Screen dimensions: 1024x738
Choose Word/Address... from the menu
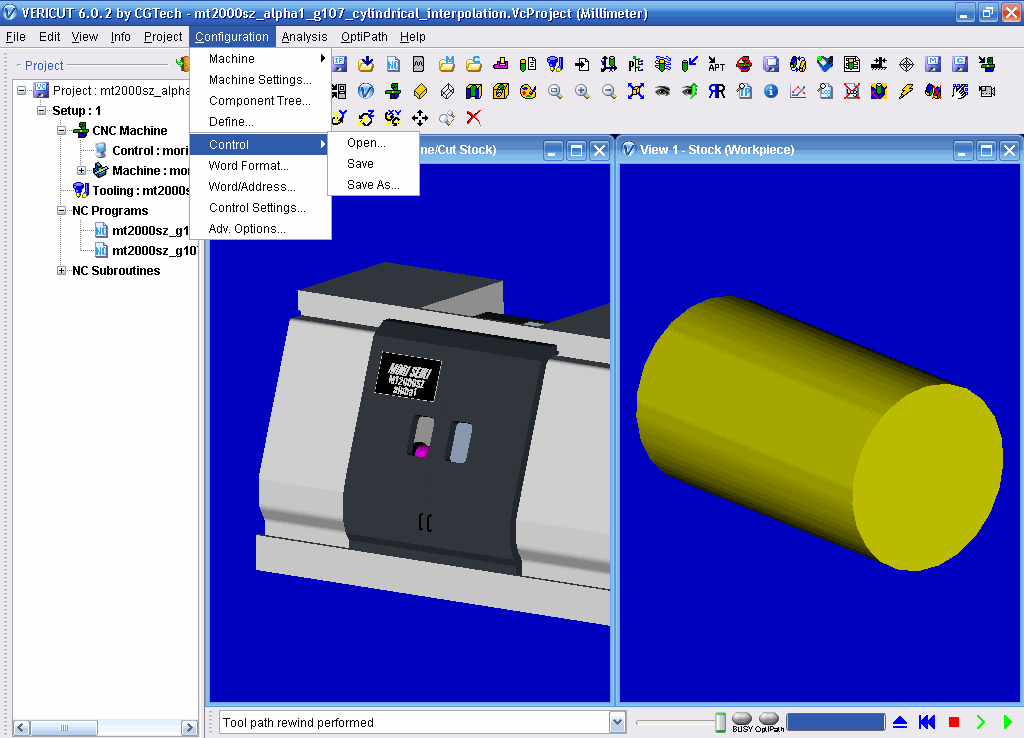261,187
